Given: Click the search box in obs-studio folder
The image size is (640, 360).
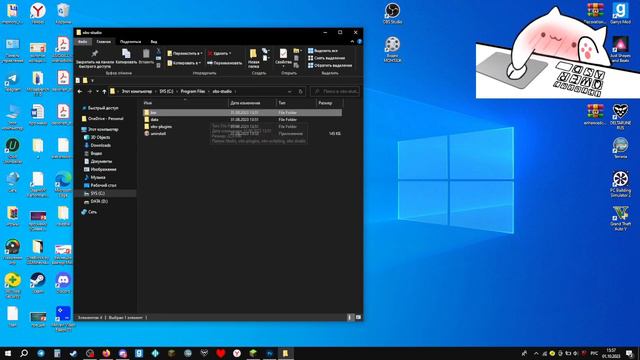Looking at the screenshot, I should 335,91.
